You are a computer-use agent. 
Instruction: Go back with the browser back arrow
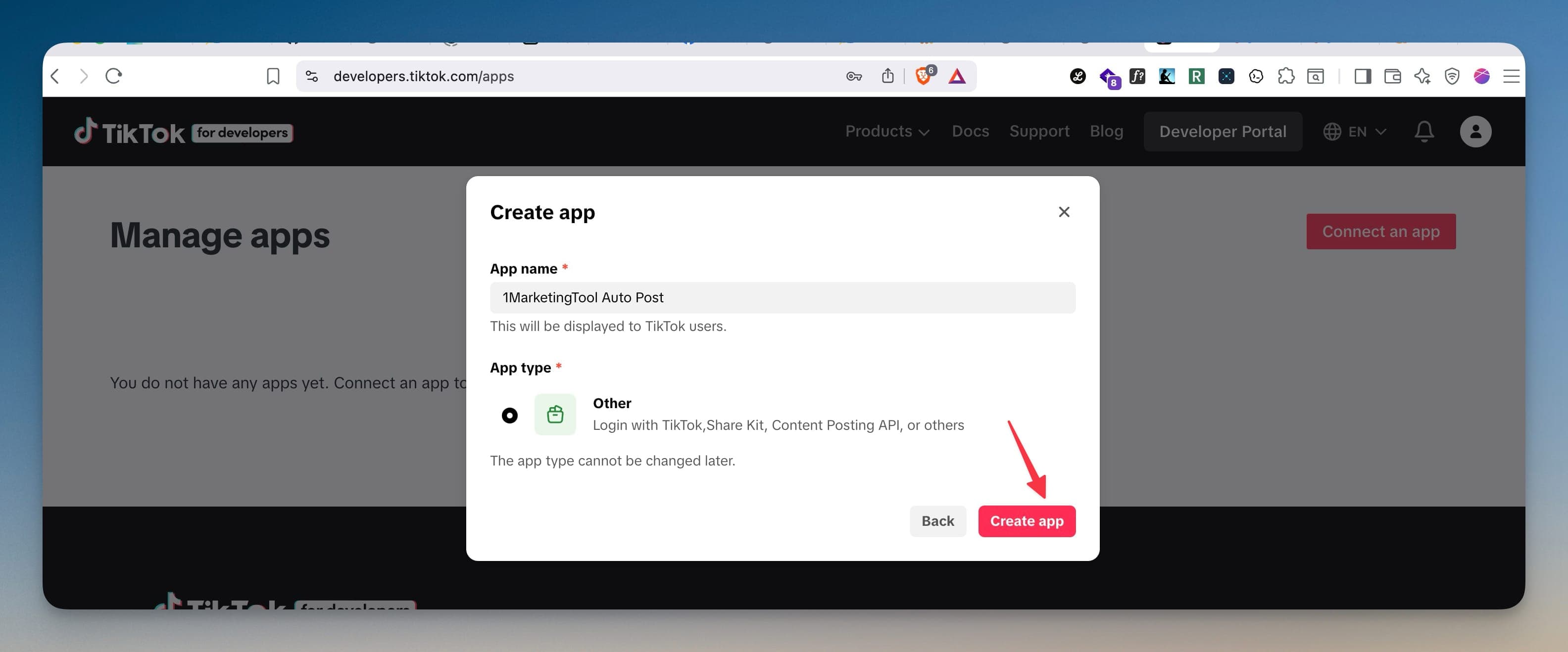(x=55, y=76)
